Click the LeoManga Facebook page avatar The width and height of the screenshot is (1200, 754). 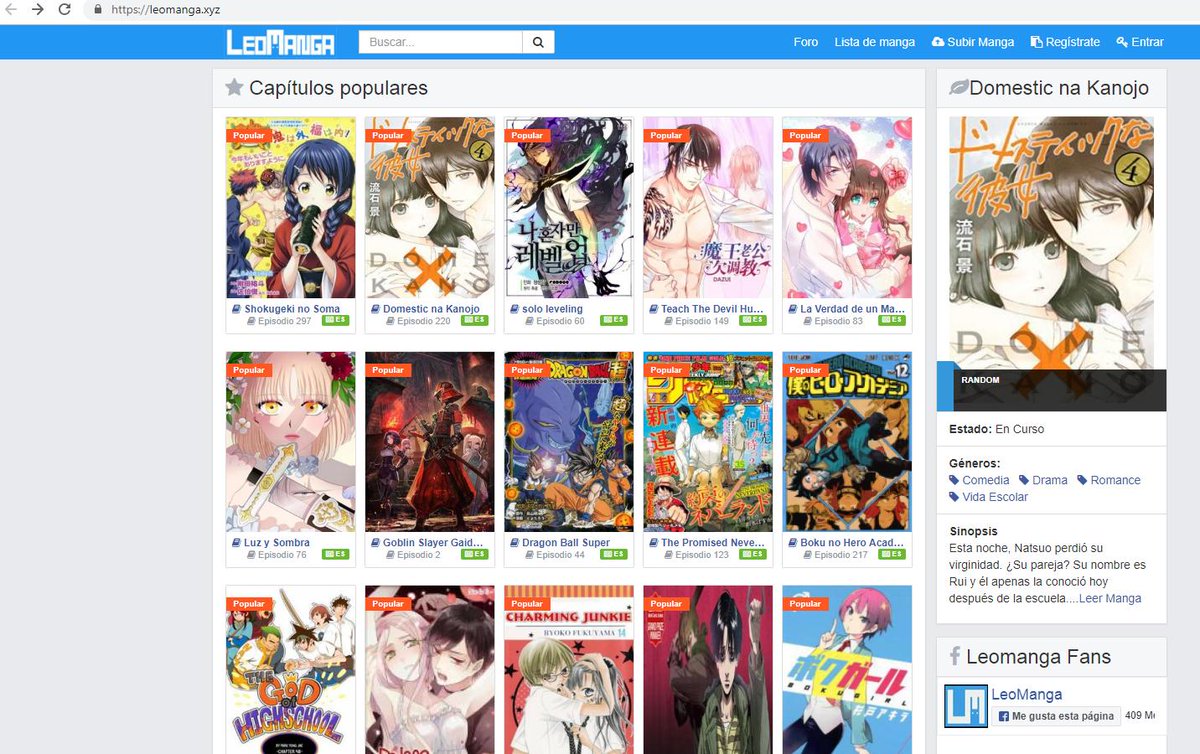965,706
